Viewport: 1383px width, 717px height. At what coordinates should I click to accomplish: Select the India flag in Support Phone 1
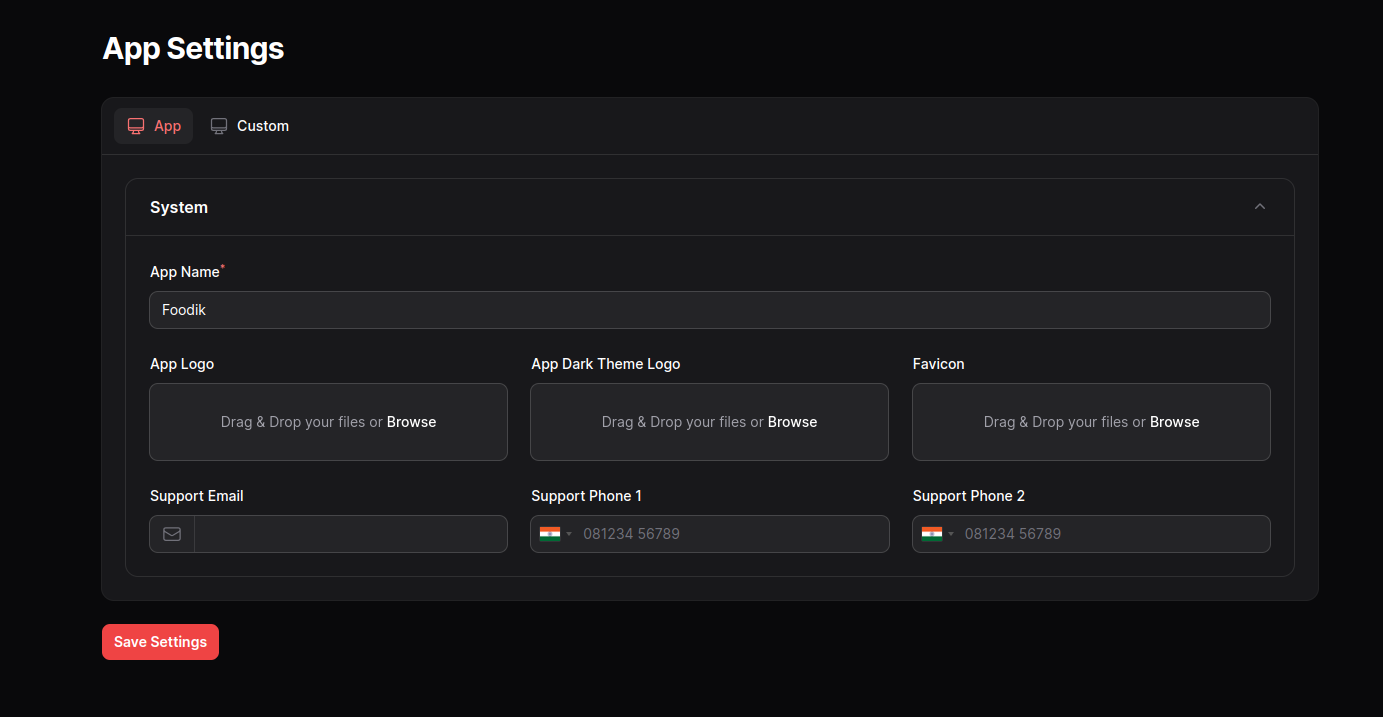tap(549, 533)
